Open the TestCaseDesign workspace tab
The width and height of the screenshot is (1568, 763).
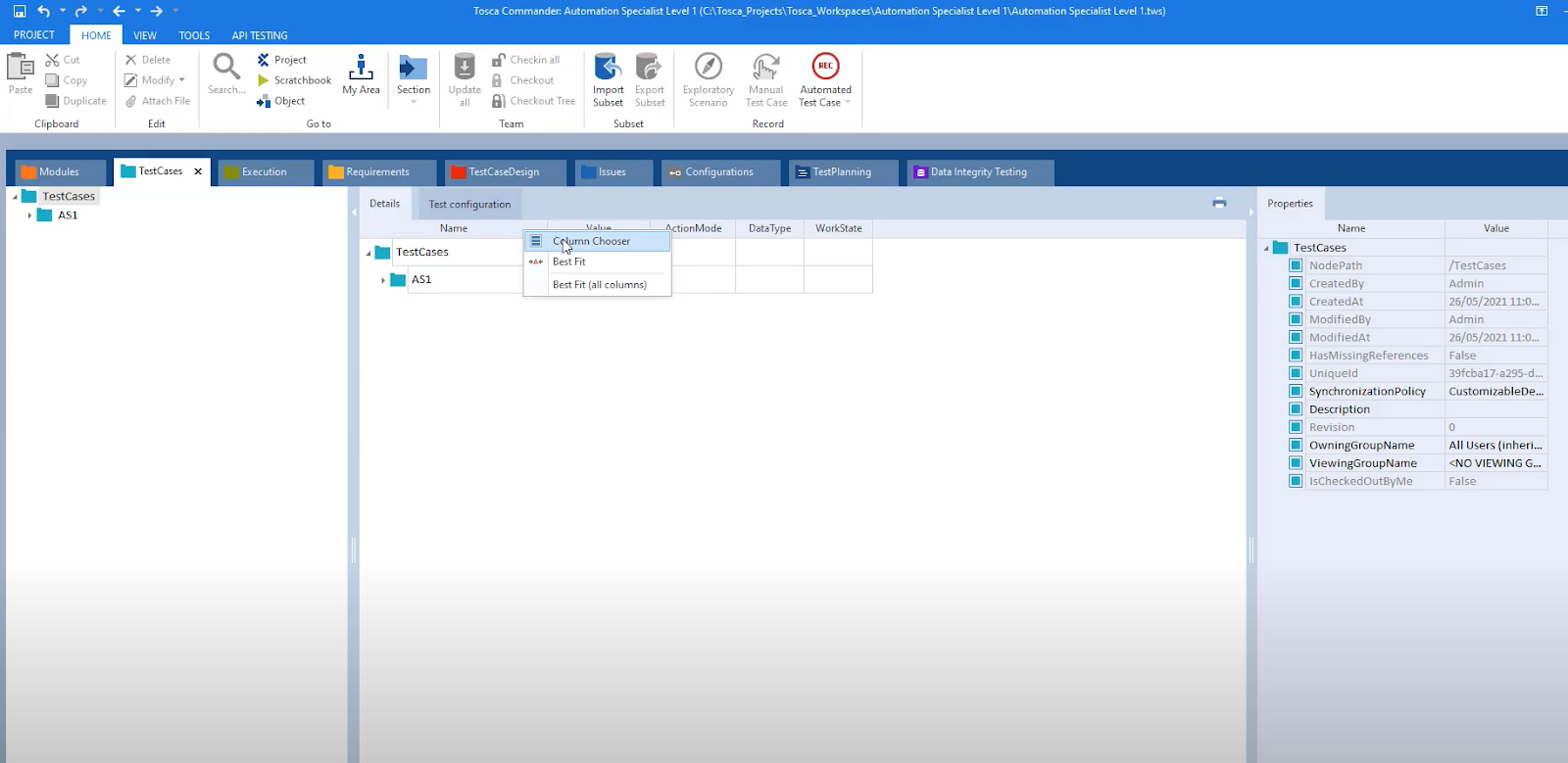tap(505, 172)
